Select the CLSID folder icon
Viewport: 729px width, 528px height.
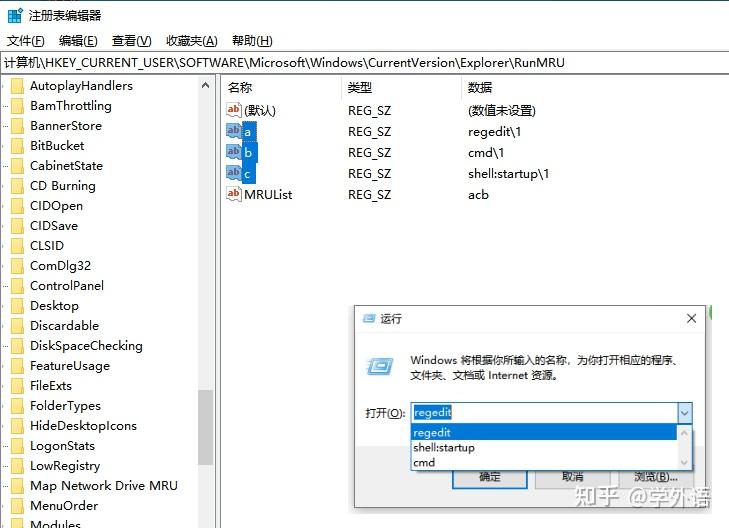pos(17,246)
